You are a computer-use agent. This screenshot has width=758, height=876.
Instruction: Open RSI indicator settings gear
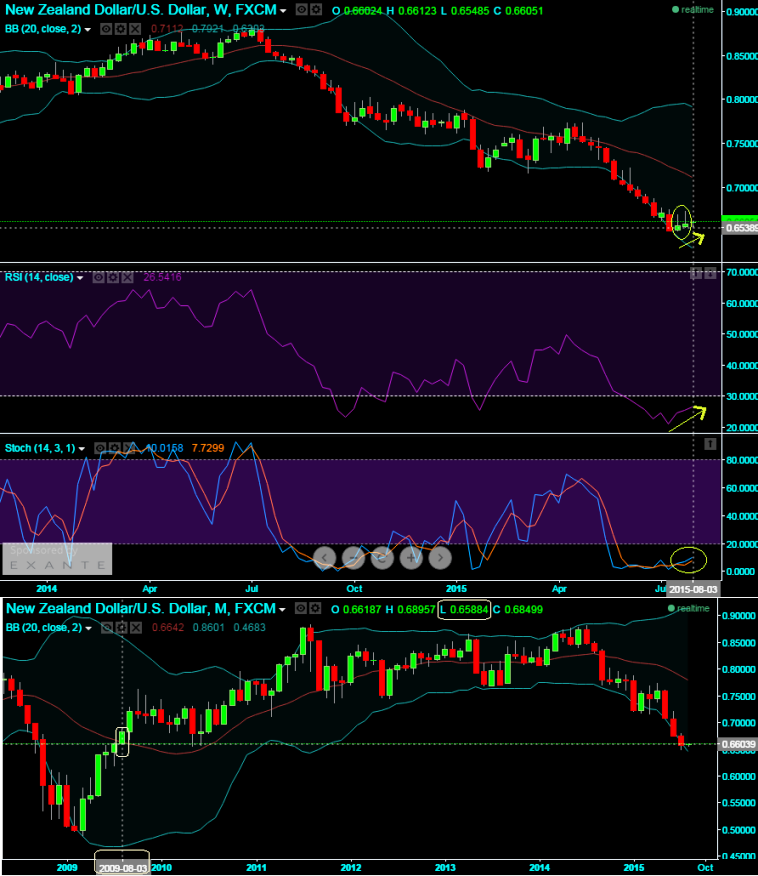pyautogui.click(x=113, y=277)
